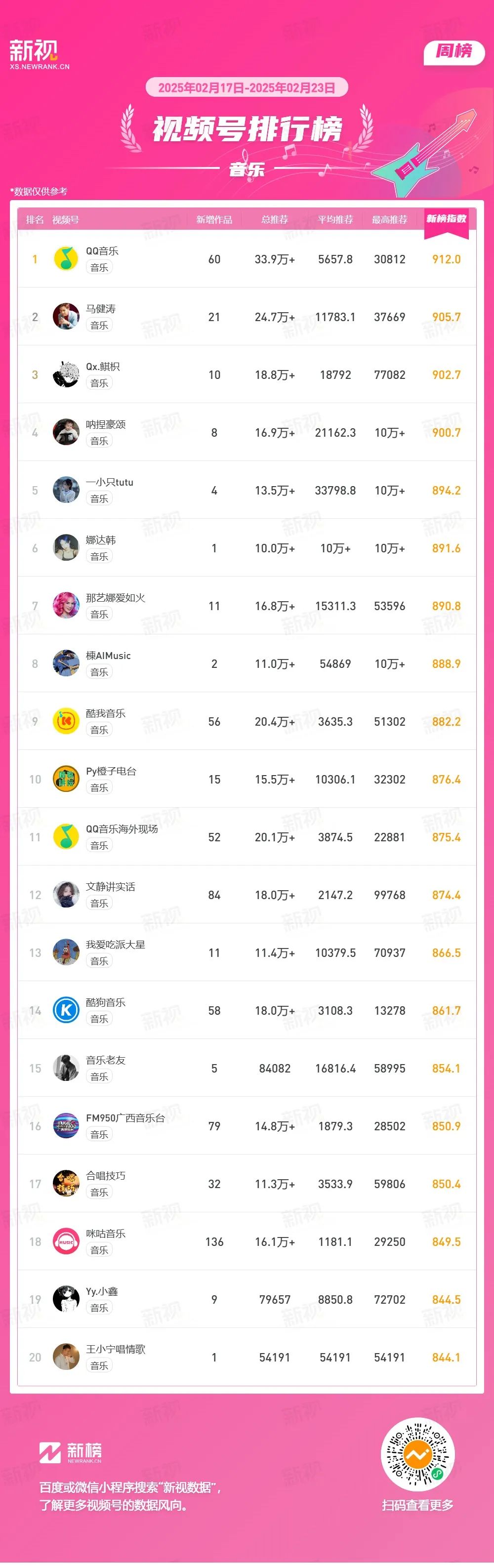Click the 新榜 logo in footer
The height and width of the screenshot is (1568, 494).
71,1452
